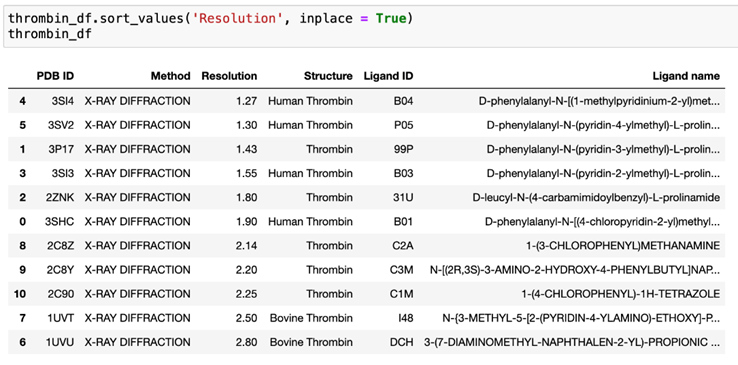Click ligand ID 'B01'
The image size is (738, 365).
coord(404,222)
